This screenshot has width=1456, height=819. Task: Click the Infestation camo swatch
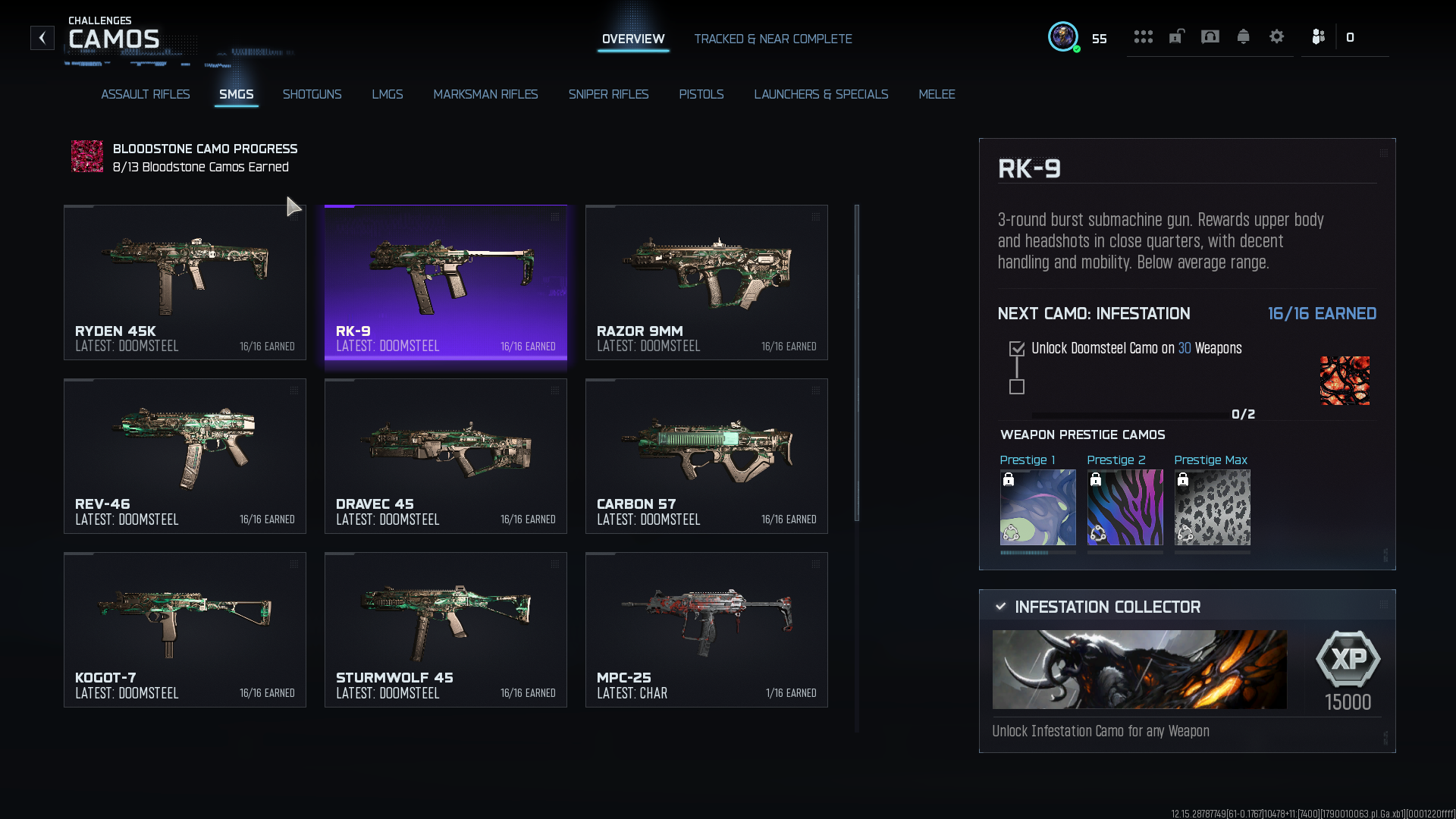point(1345,381)
